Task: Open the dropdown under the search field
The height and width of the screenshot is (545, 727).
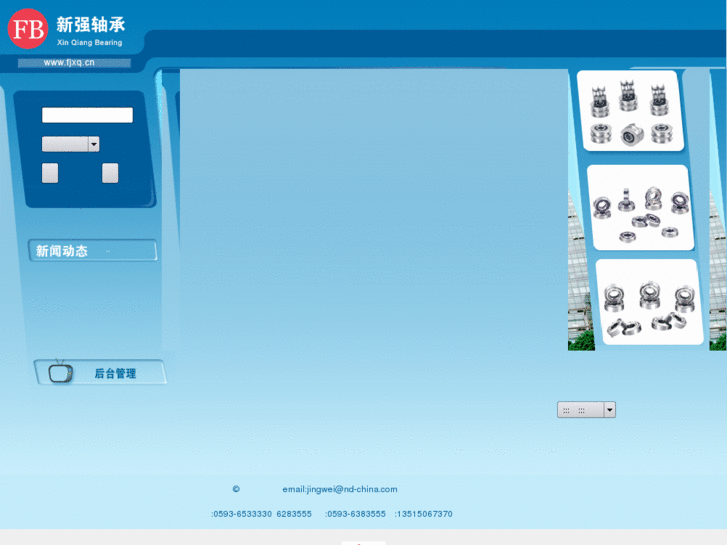Action: point(70,144)
